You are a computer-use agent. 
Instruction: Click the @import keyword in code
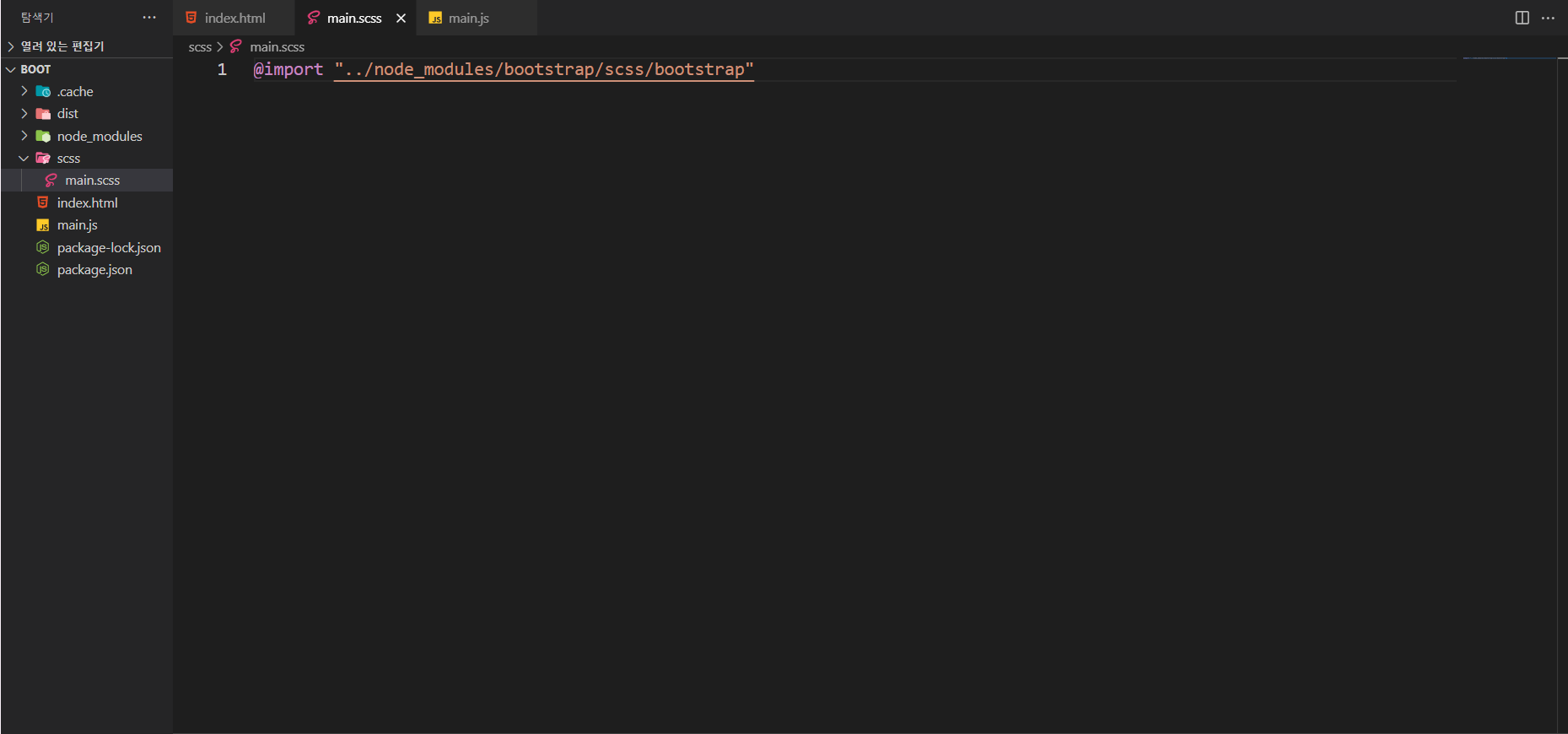[x=288, y=70]
